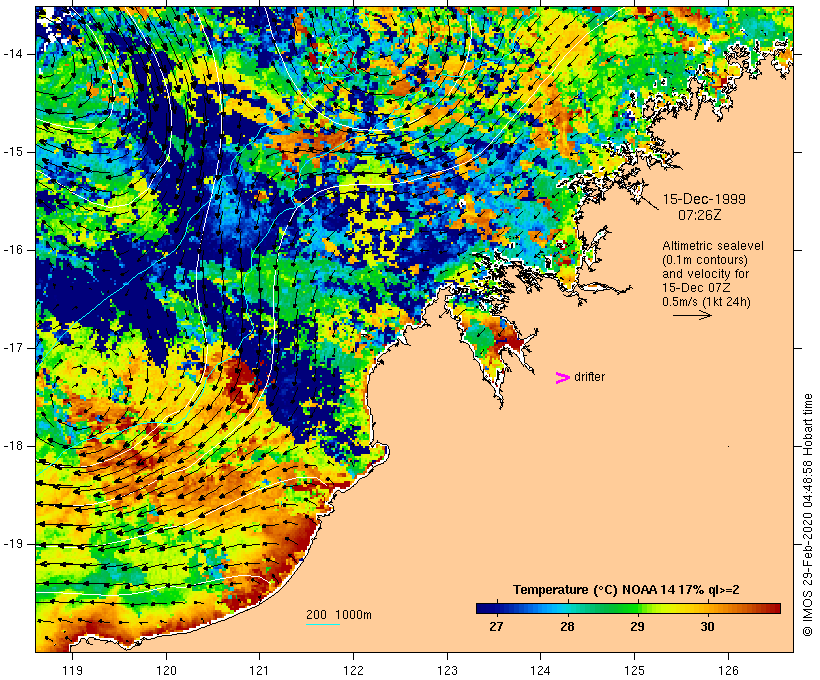Click the latitude axis label '-19'
820x680 pixels.
tap(13, 544)
